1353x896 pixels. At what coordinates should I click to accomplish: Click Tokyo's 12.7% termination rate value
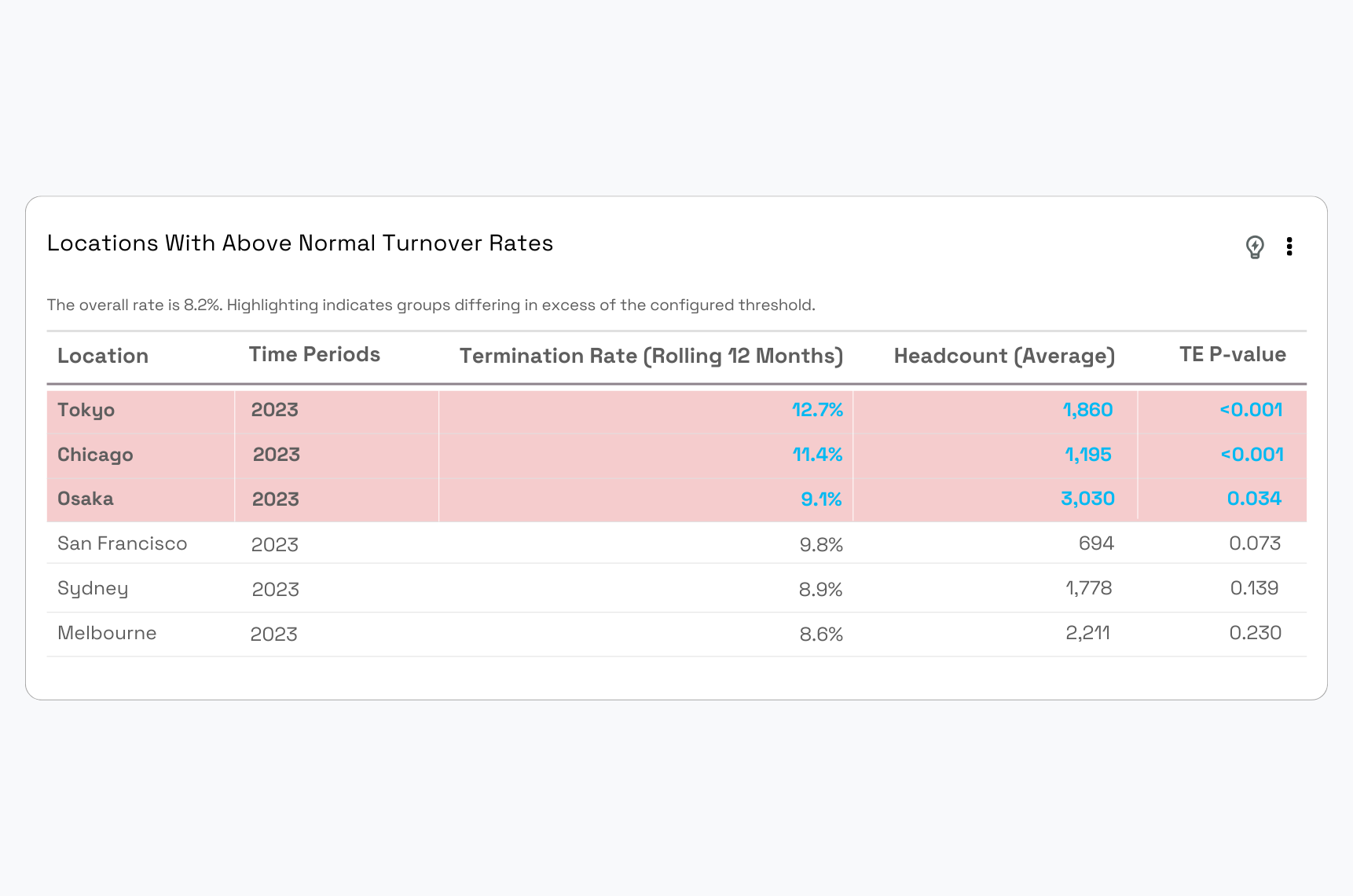(x=817, y=410)
